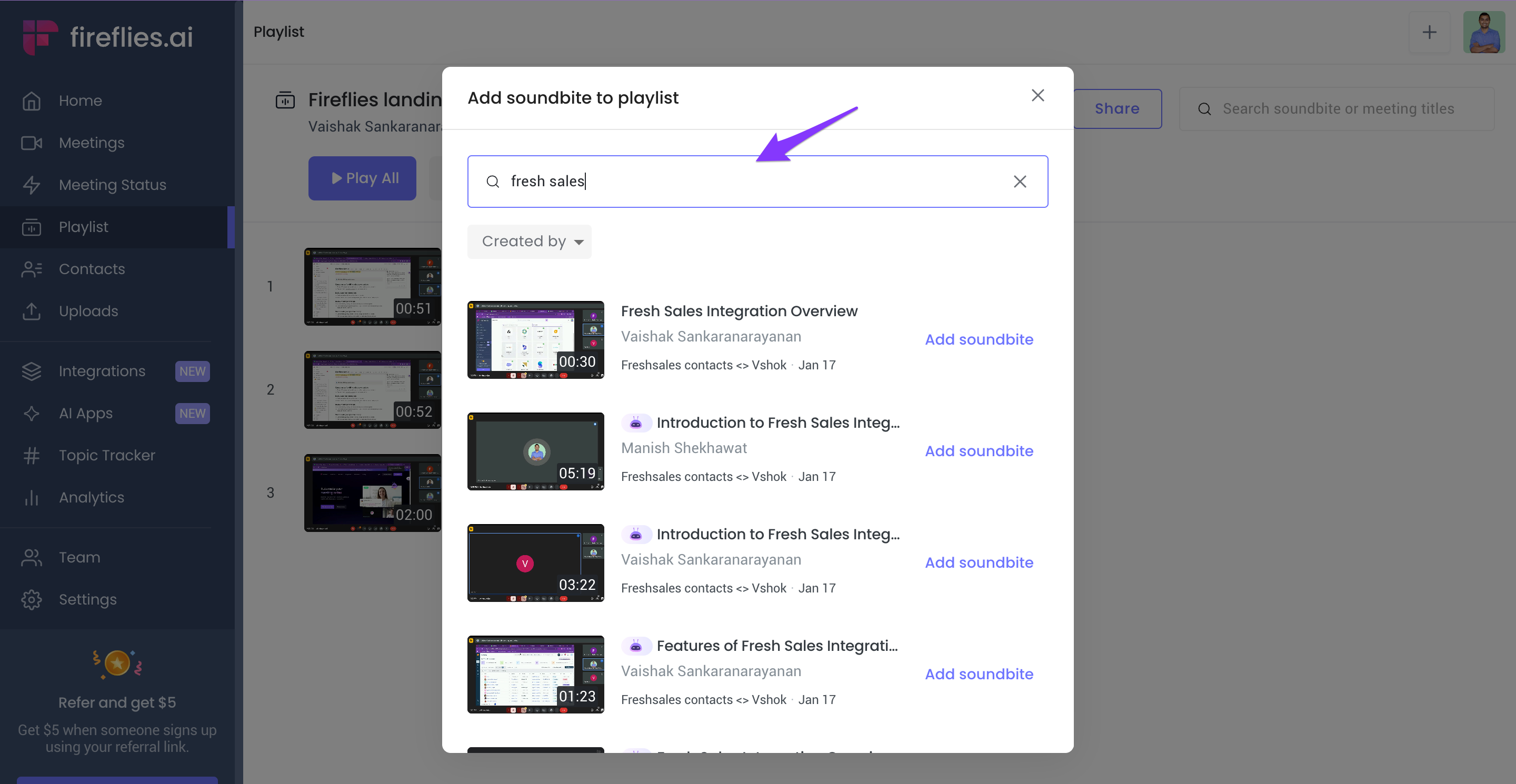
Task: Click the Refer and get $5 heading
Action: (x=117, y=702)
